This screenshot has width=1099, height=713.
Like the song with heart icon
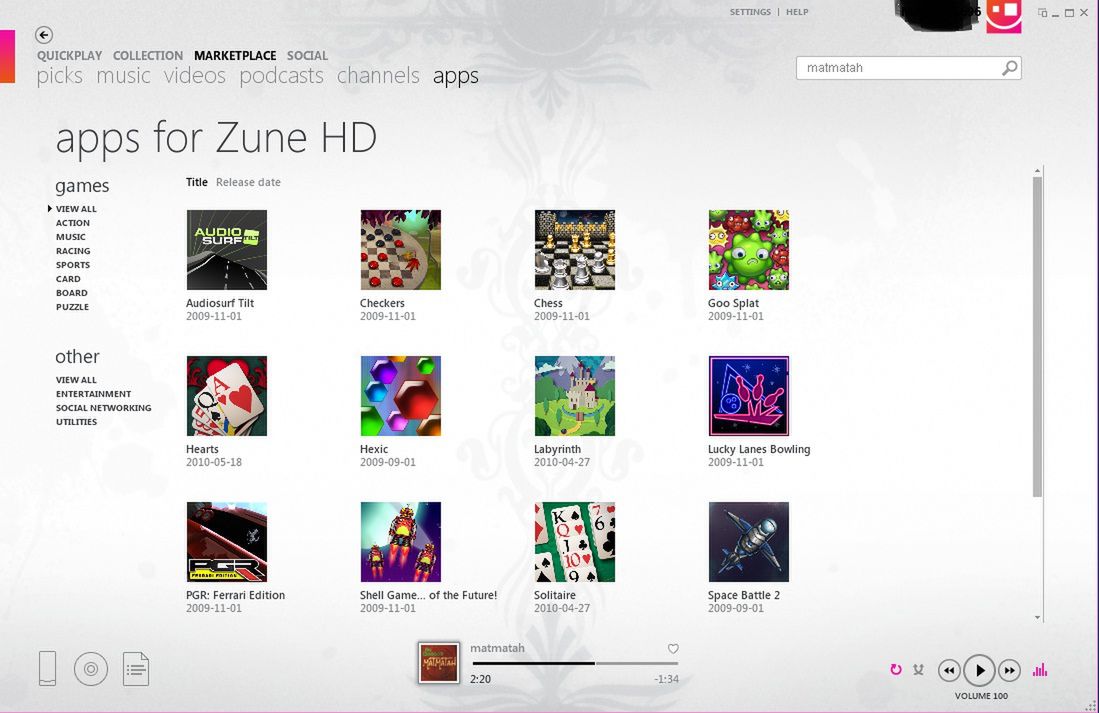673,649
